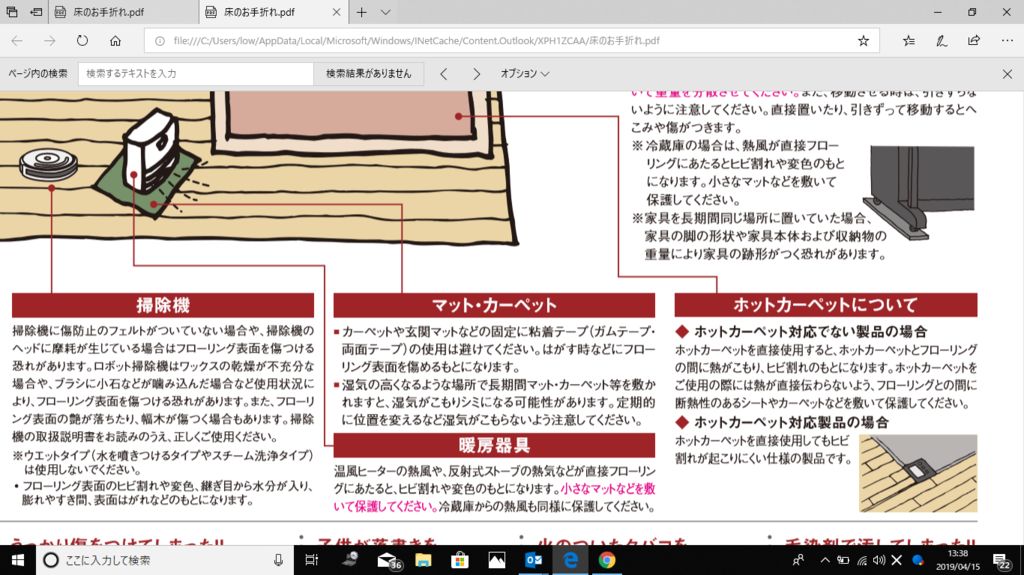Image resolution: width=1024 pixels, height=575 pixels.
Task: Go to the next search result arrow
Action: click(x=476, y=74)
